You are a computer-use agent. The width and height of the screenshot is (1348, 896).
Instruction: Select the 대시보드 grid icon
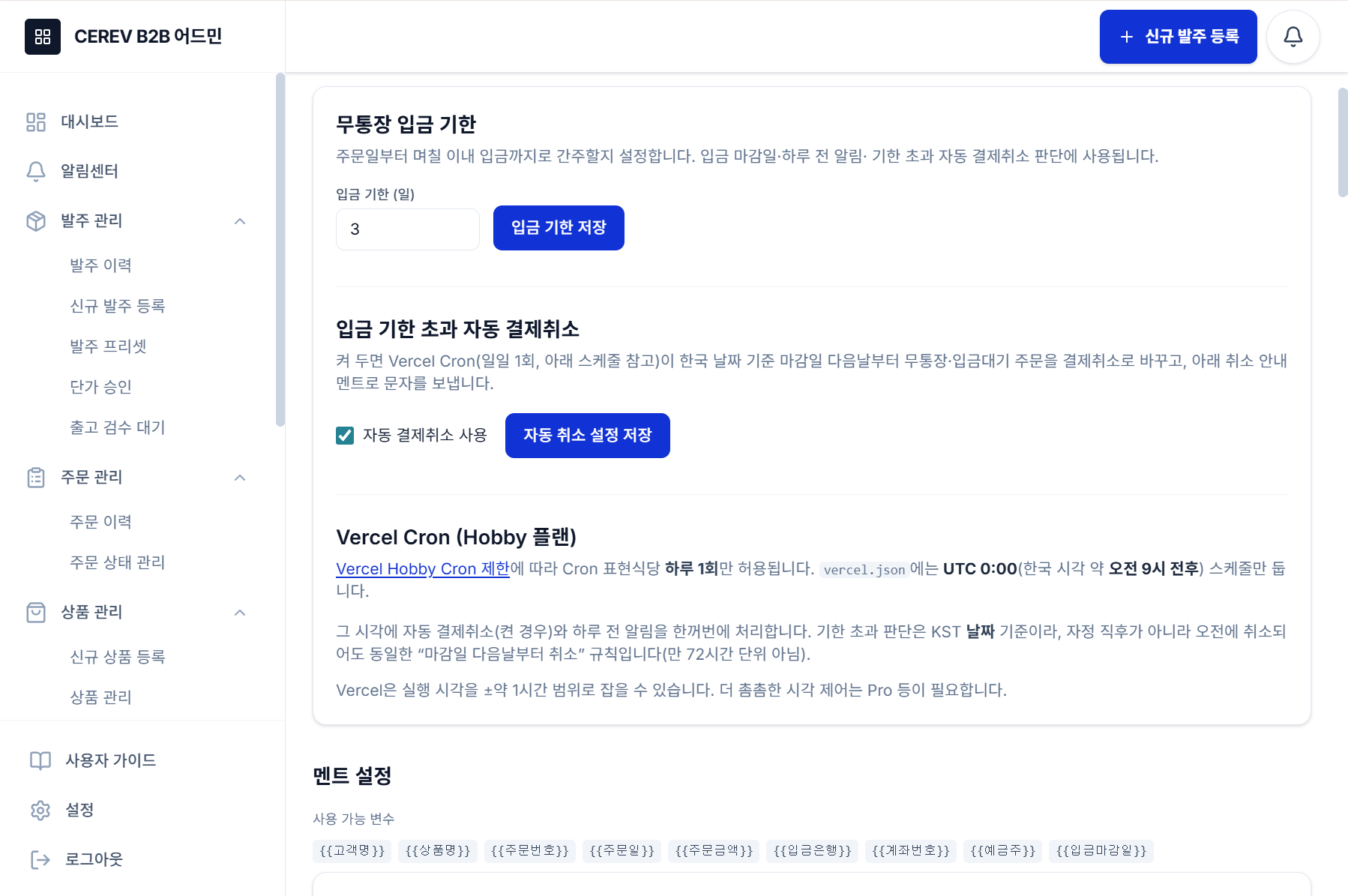click(36, 121)
